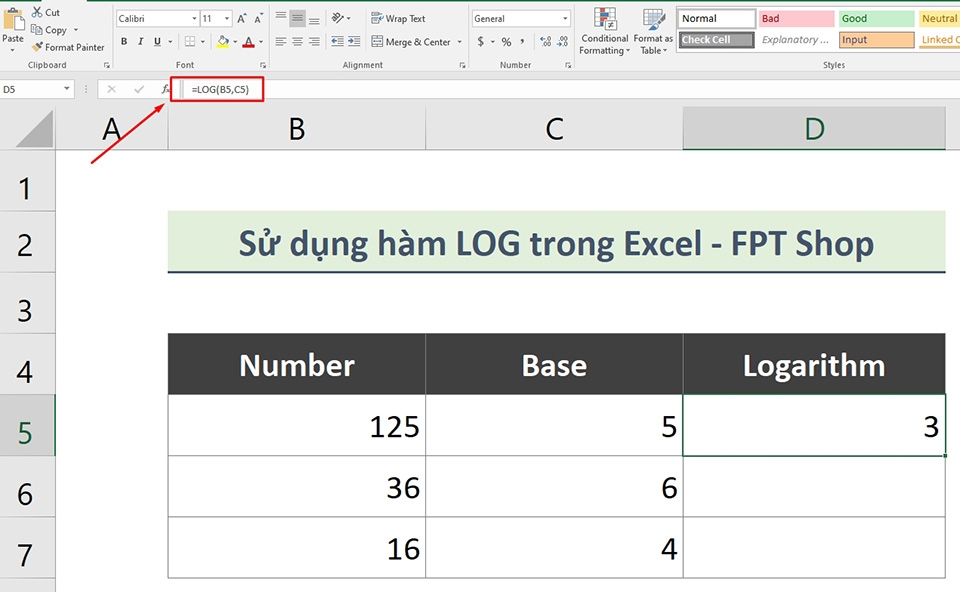Apply the Bad cell style
The width and height of the screenshot is (960, 592).
[x=797, y=18]
